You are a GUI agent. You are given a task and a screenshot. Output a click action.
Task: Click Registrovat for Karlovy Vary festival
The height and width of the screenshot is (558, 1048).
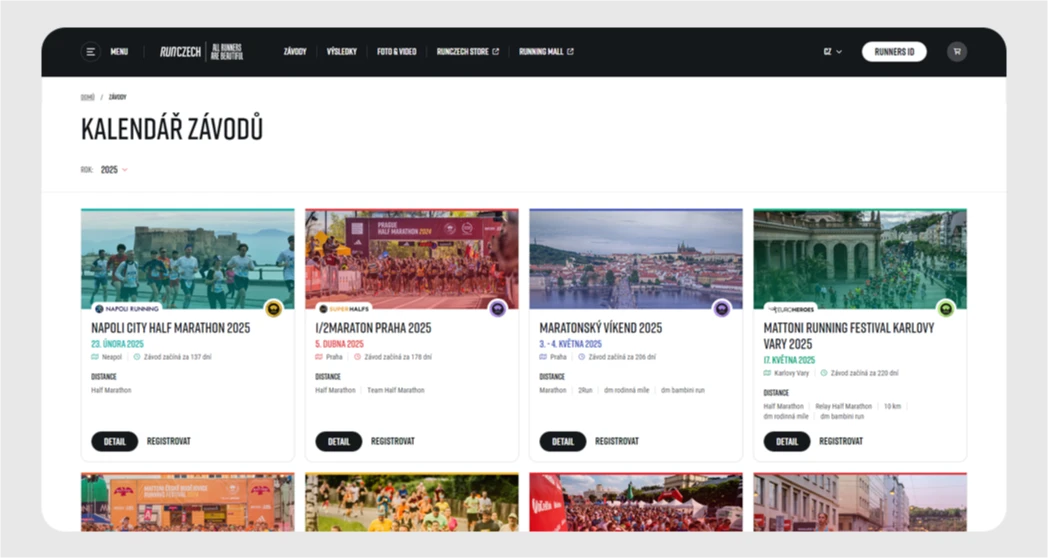[x=841, y=441]
